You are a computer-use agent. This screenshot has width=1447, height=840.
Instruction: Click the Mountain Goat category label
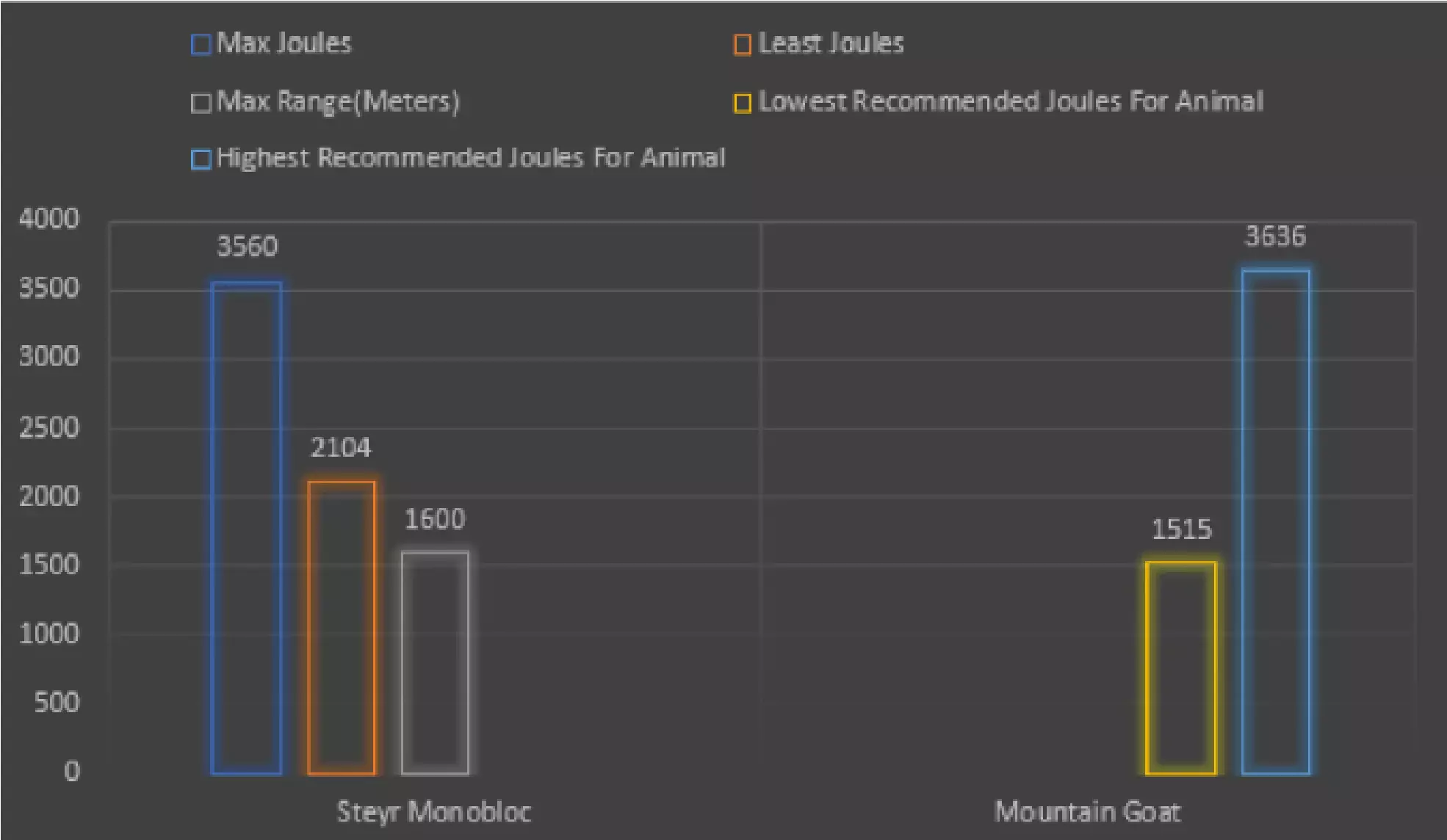pos(1088,812)
